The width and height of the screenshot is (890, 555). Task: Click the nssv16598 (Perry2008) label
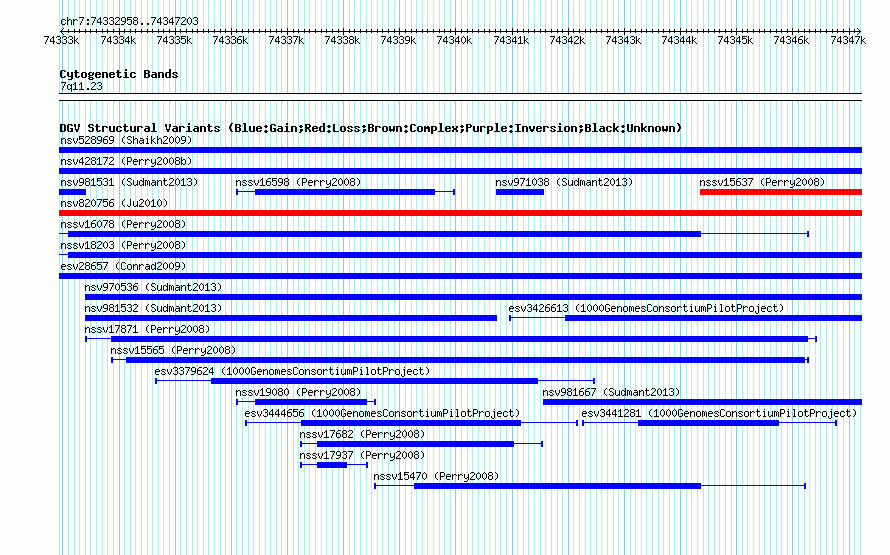click(x=298, y=182)
